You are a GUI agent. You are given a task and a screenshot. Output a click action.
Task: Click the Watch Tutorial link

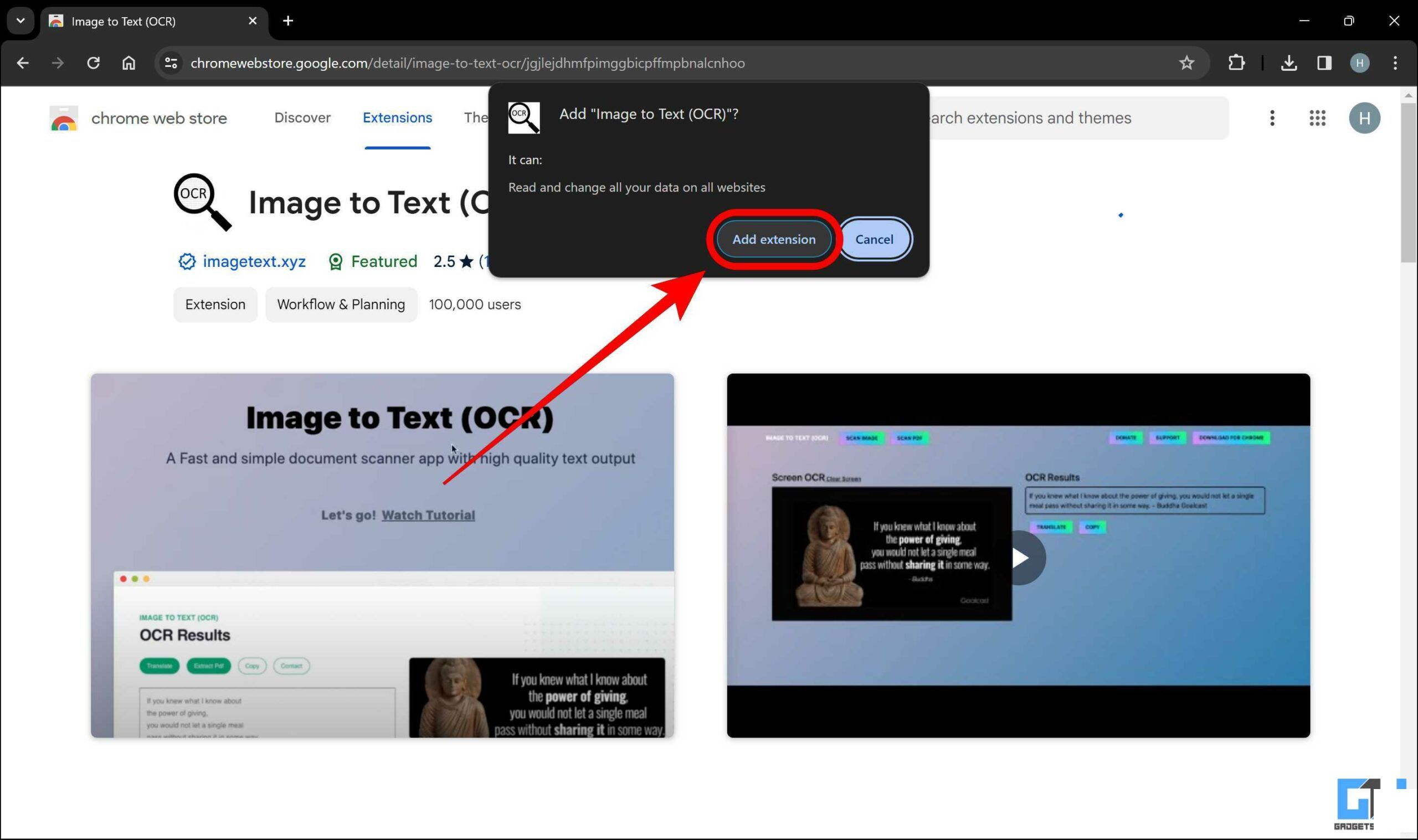427,514
